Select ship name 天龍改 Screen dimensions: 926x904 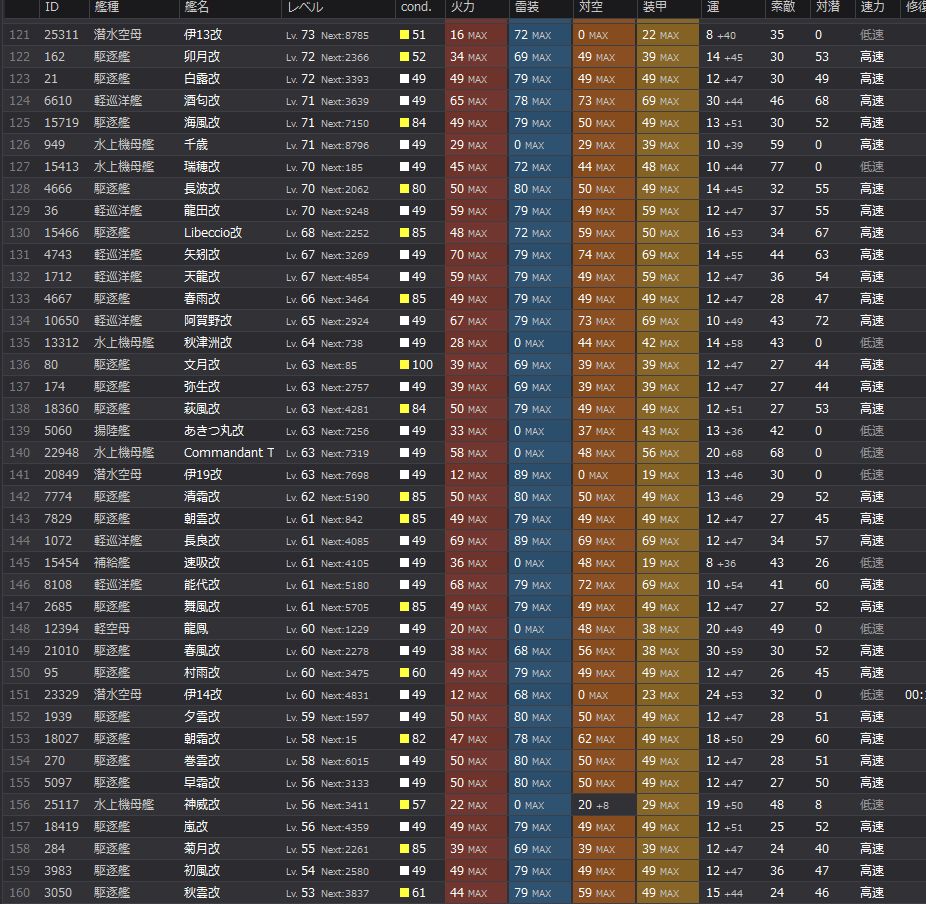202,277
